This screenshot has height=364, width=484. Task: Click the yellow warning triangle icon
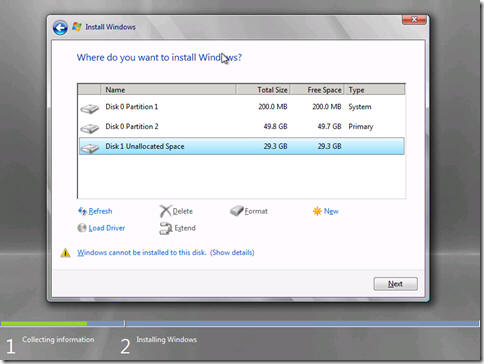coord(65,253)
